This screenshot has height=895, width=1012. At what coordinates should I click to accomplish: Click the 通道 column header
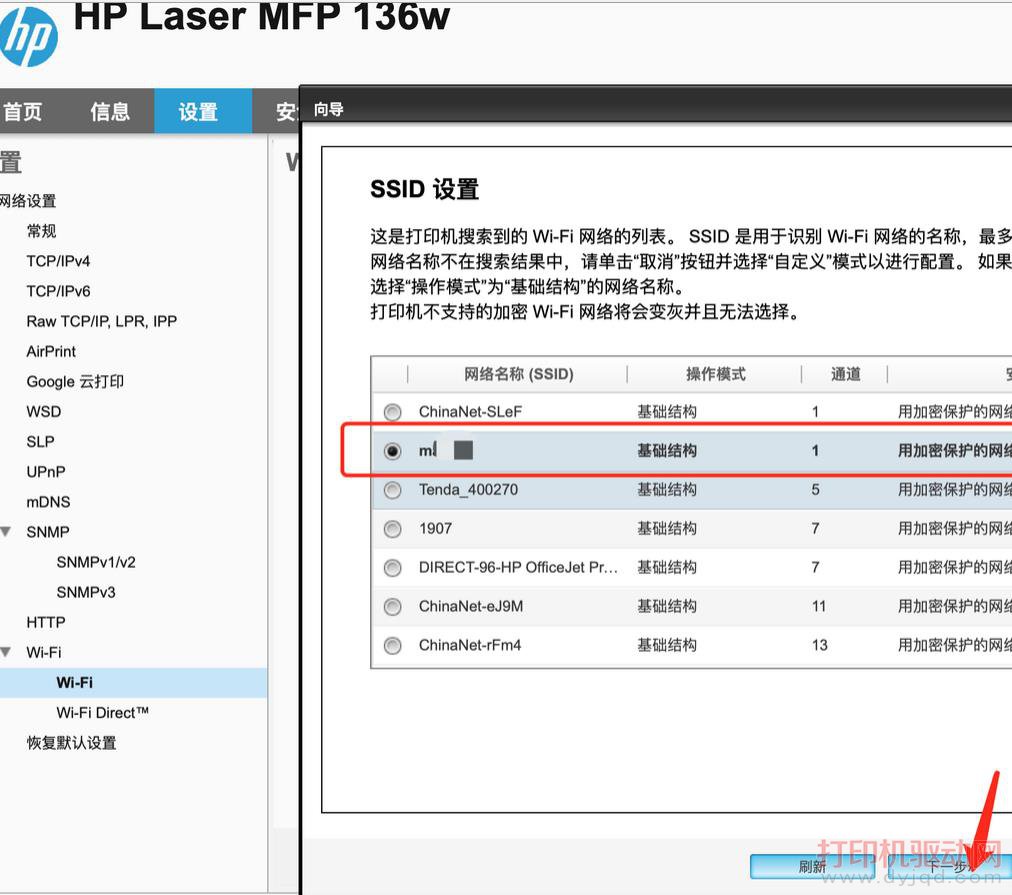(845, 374)
